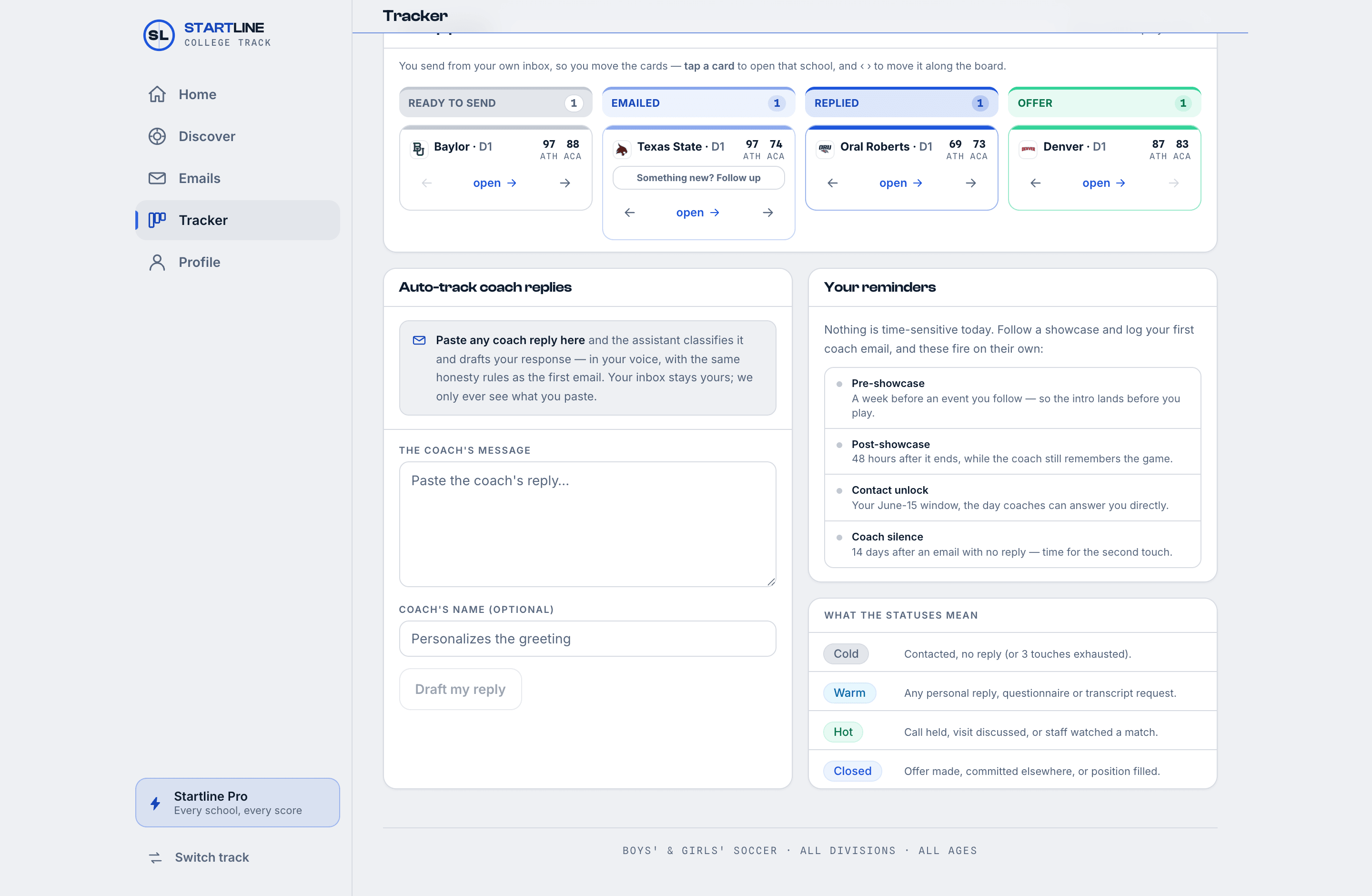Click the Tracker board icon

point(157,220)
